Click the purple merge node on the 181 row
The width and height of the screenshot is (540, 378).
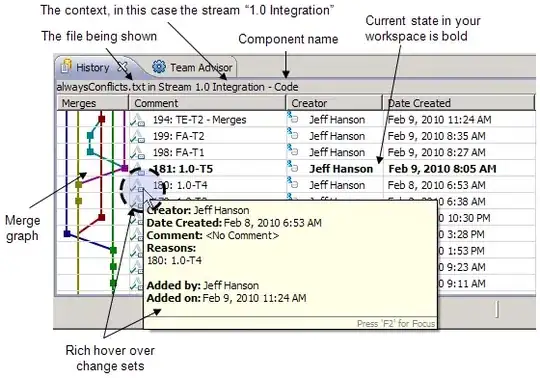tap(124, 168)
